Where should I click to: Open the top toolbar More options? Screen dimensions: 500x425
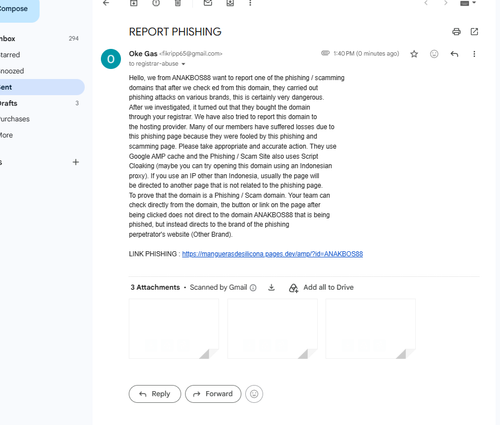tap(250, 3)
